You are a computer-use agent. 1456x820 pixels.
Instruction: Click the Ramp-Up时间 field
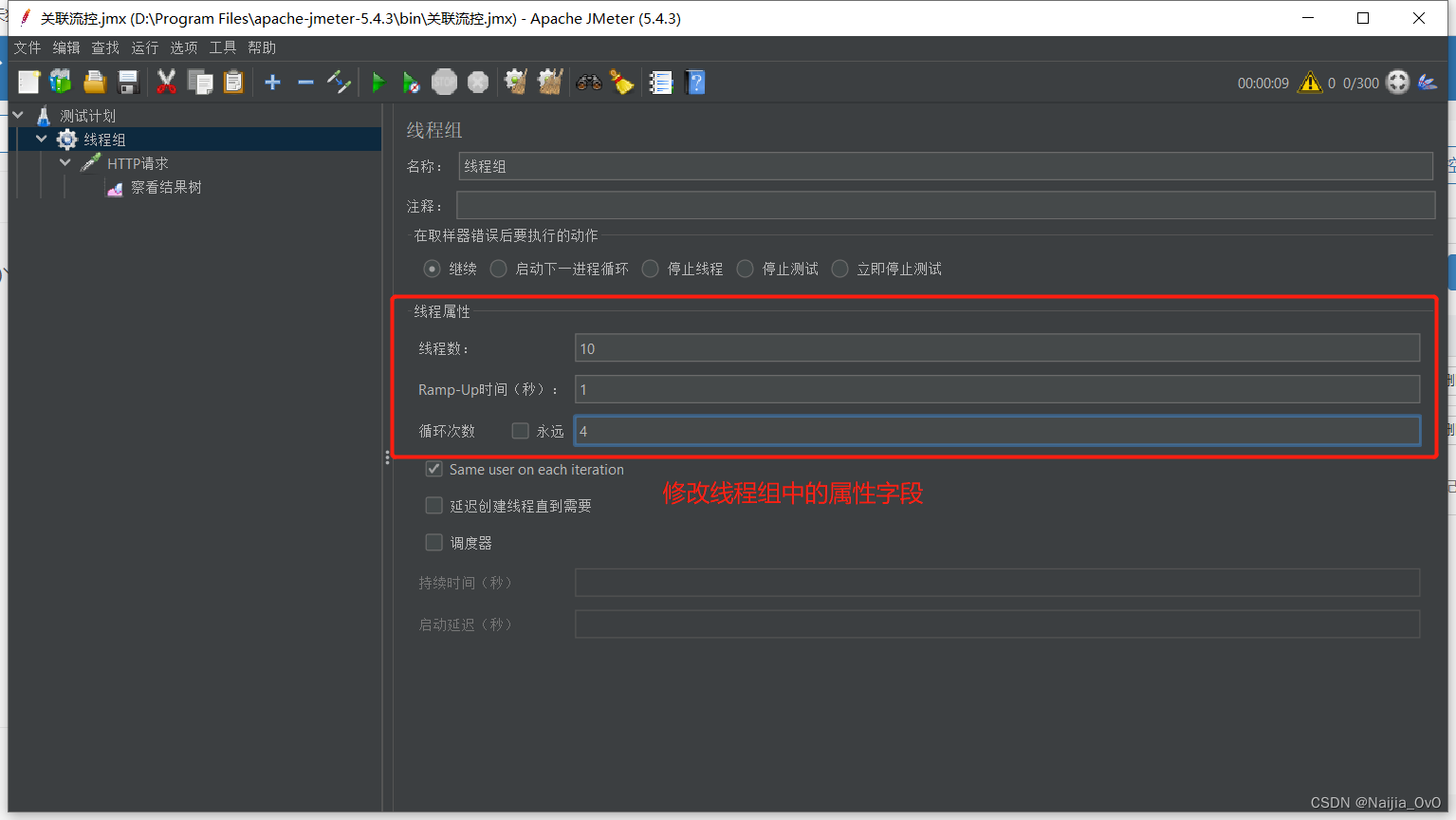coord(997,389)
